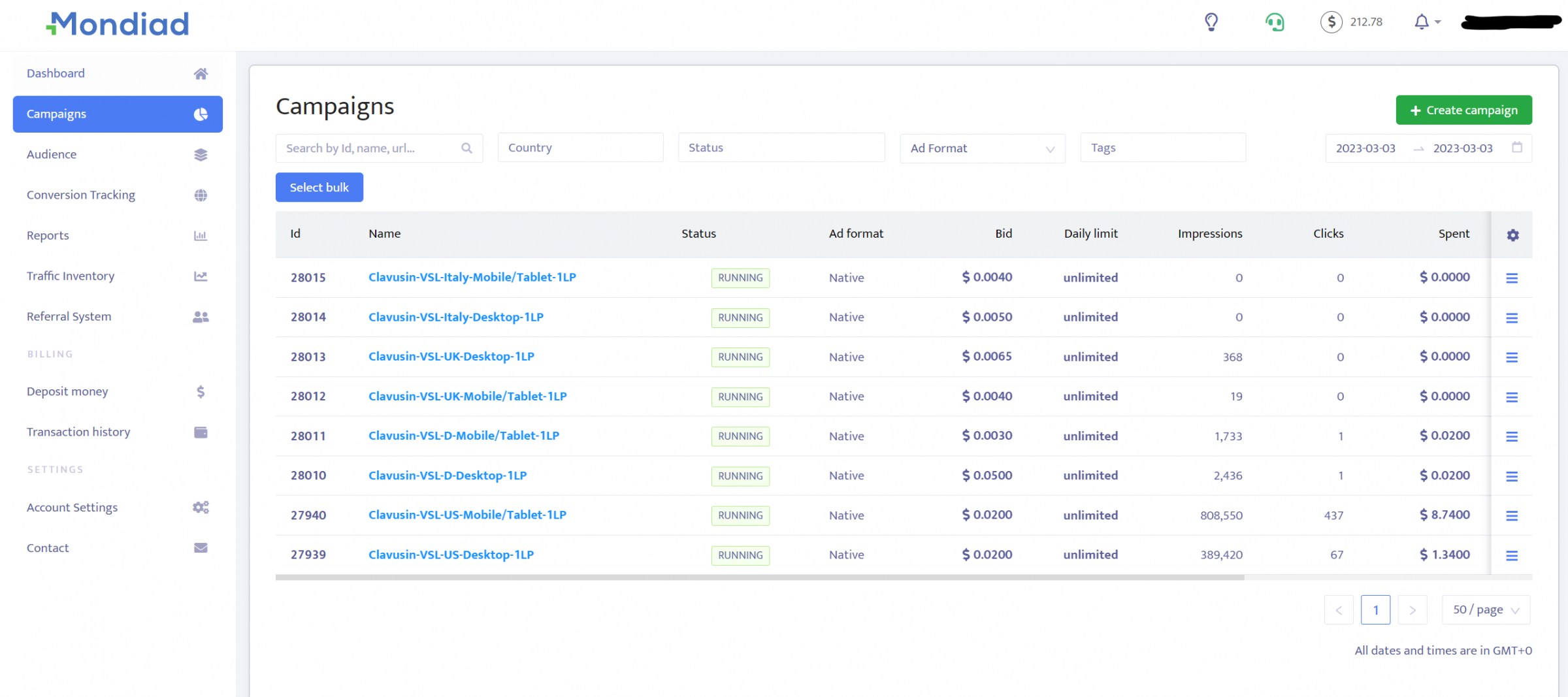Click the lightbulb tips icon
This screenshot has width=1568, height=697.
point(1211,22)
